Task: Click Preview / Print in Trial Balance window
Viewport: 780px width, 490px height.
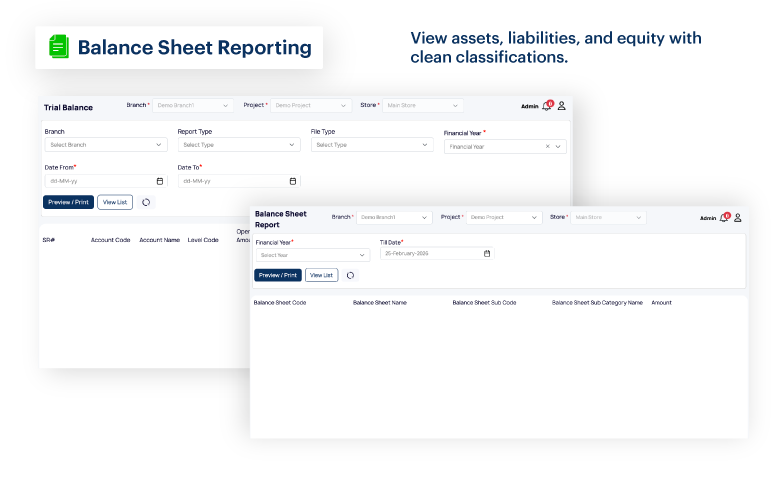Action: point(68,202)
